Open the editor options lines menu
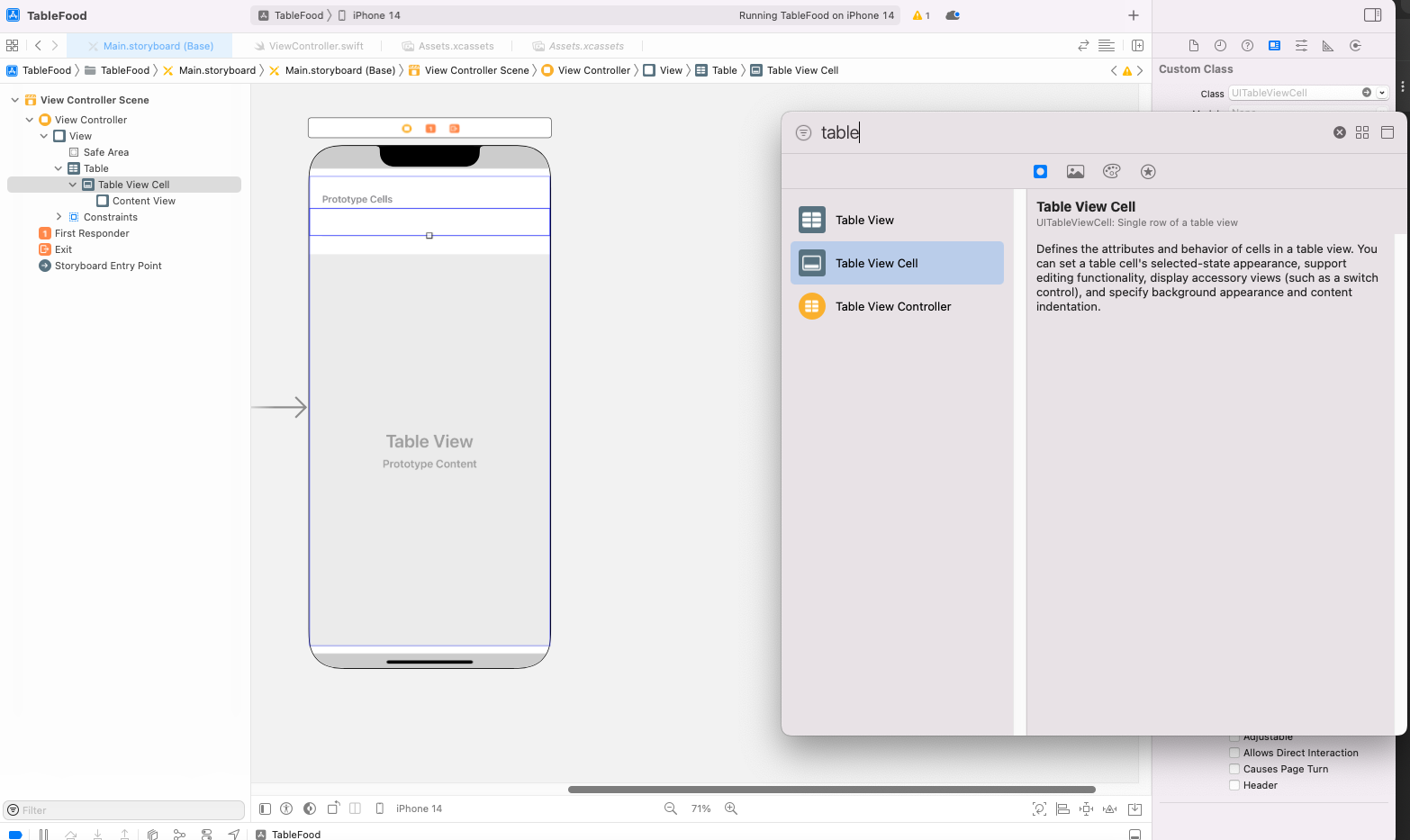Viewport: 1410px width, 840px height. (x=1107, y=46)
